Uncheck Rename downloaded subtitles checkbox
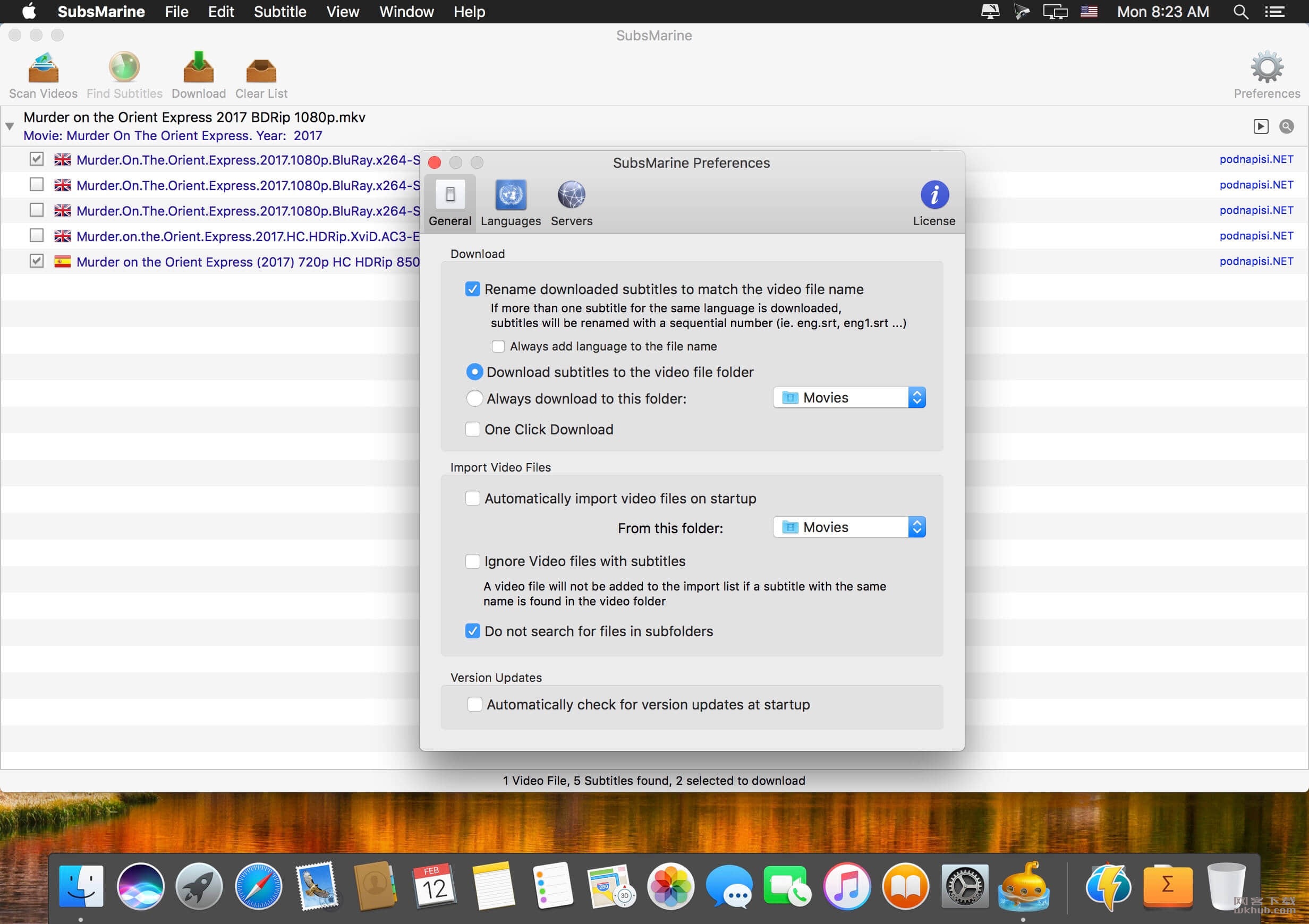Viewport: 1309px width, 924px height. tap(473, 289)
